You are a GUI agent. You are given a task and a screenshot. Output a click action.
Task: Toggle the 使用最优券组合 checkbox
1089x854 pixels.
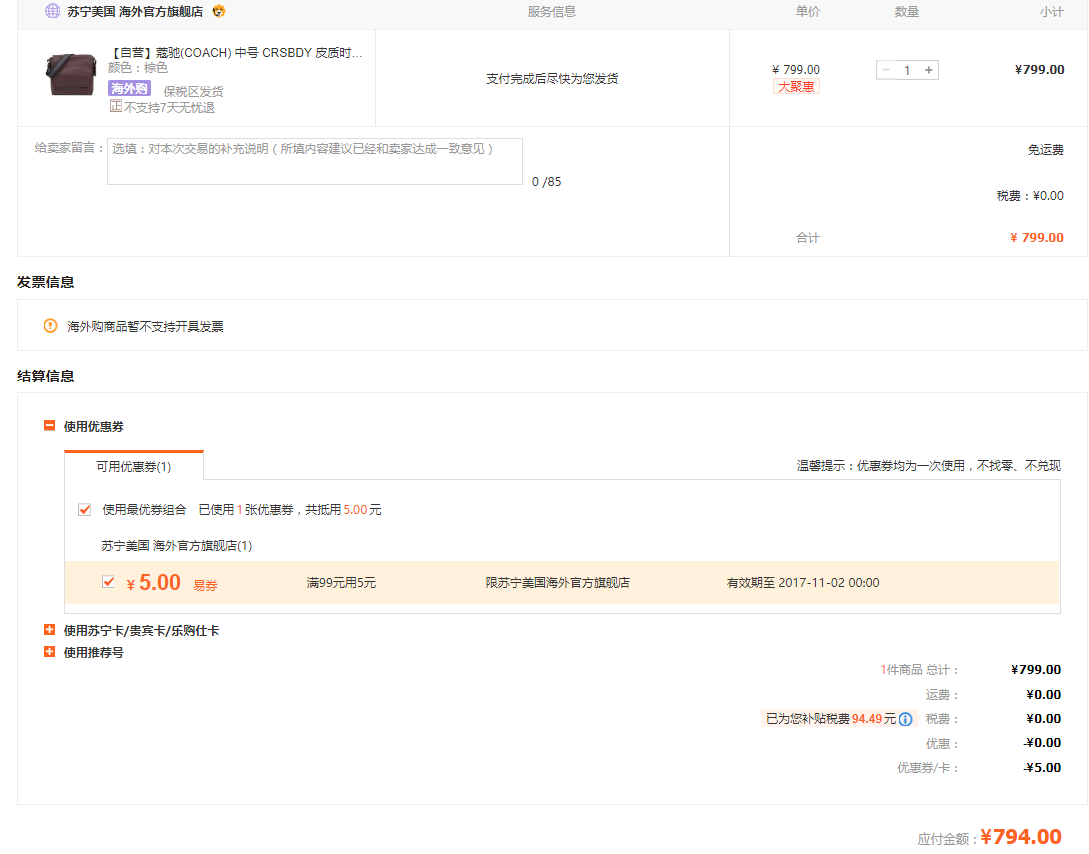[85, 510]
